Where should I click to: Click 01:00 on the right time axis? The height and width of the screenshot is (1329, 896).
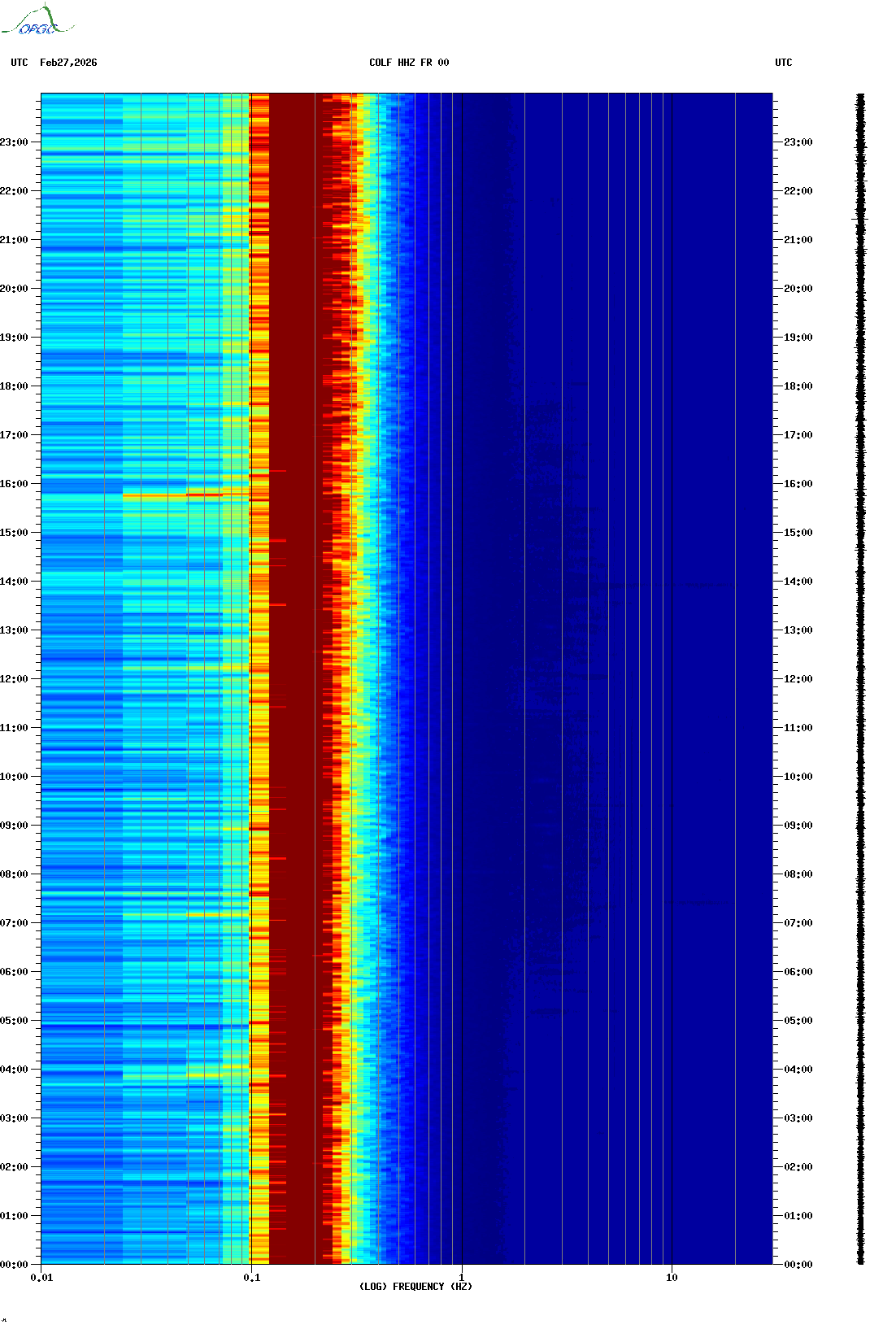[798, 1216]
